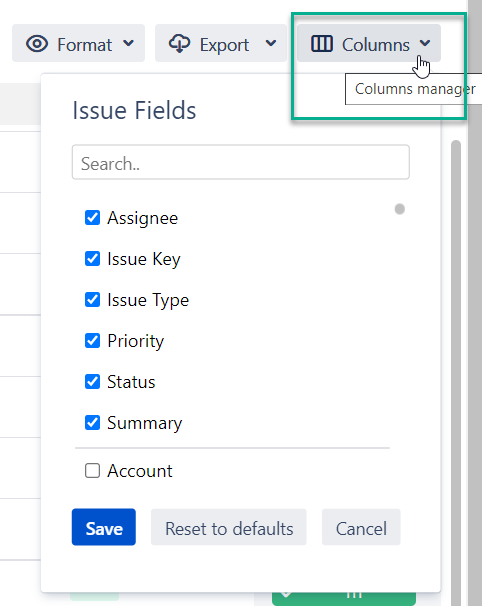482x606 pixels.
Task: Click the cloud download Export icon
Action: 179,43
